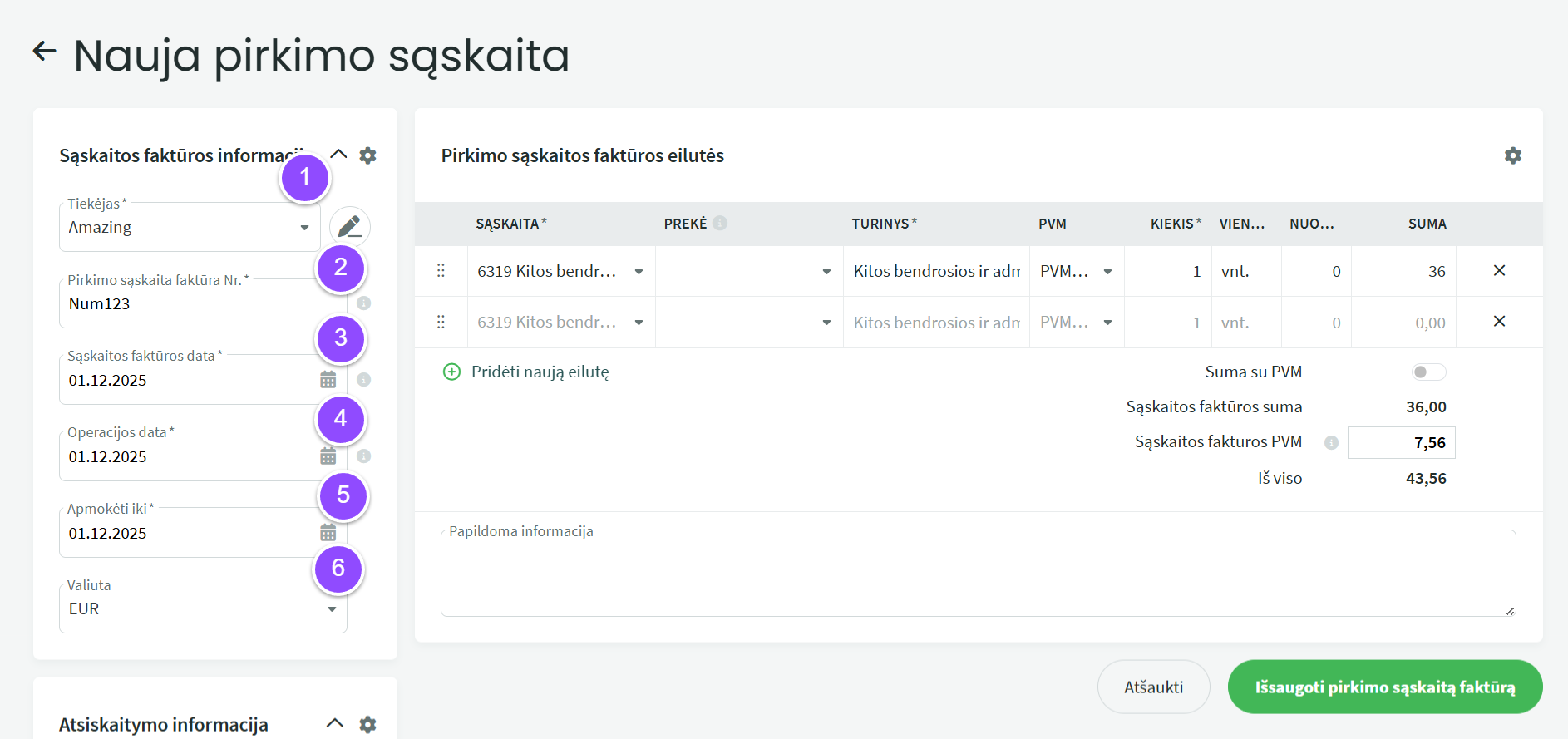Click the pencil icon to edit supplier
Viewport: 1568px width, 739px height.
350,227
